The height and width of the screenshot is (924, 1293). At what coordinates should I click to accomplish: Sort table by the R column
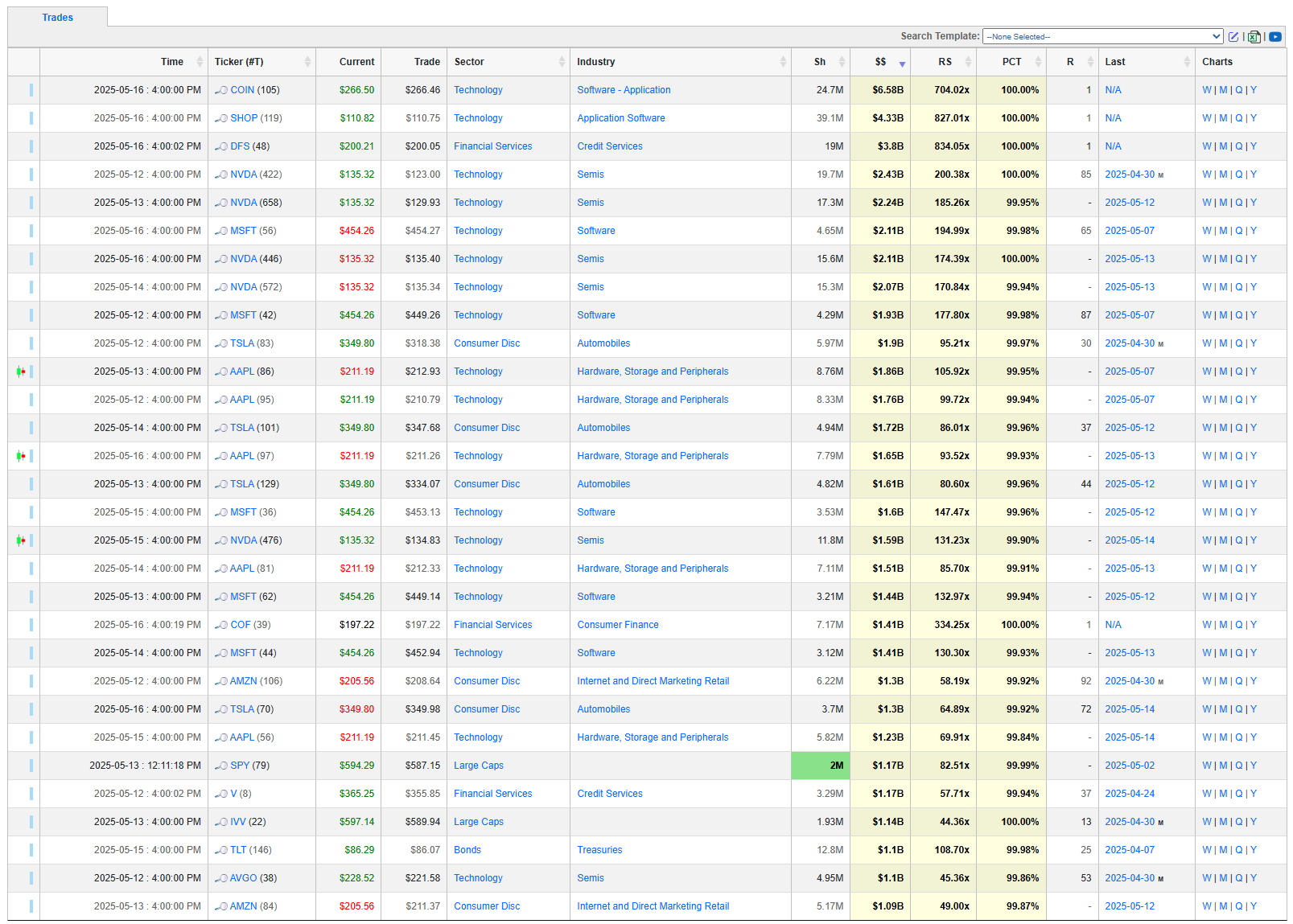tap(1073, 62)
